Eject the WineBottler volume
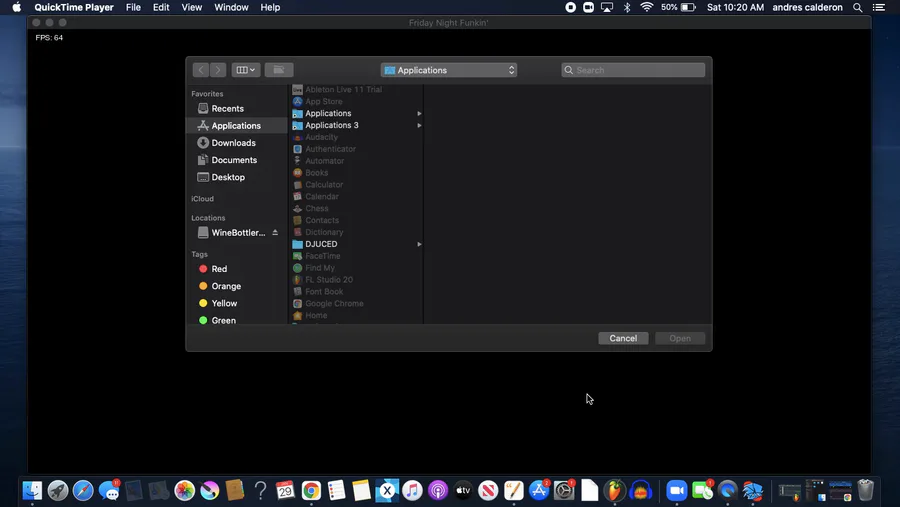 pyautogui.click(x=275, y=233)
